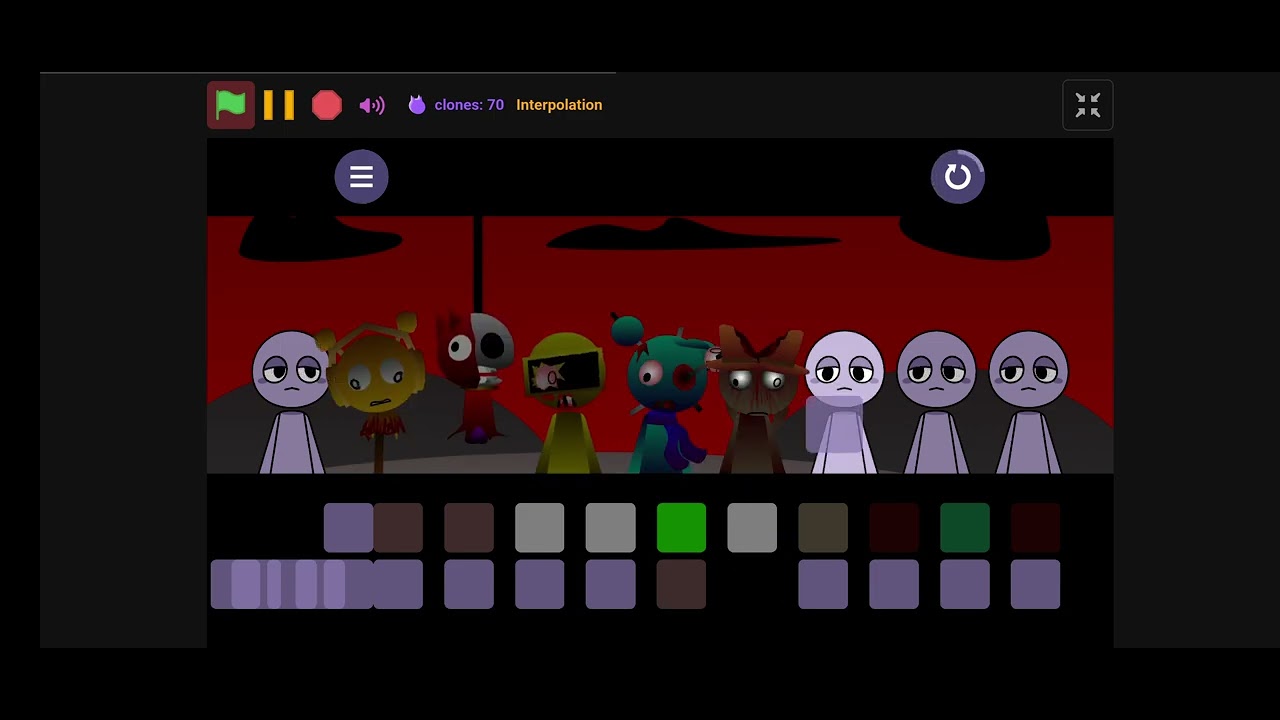
Task: Pause the project with the yellow pause button
Action: [279, 105]
